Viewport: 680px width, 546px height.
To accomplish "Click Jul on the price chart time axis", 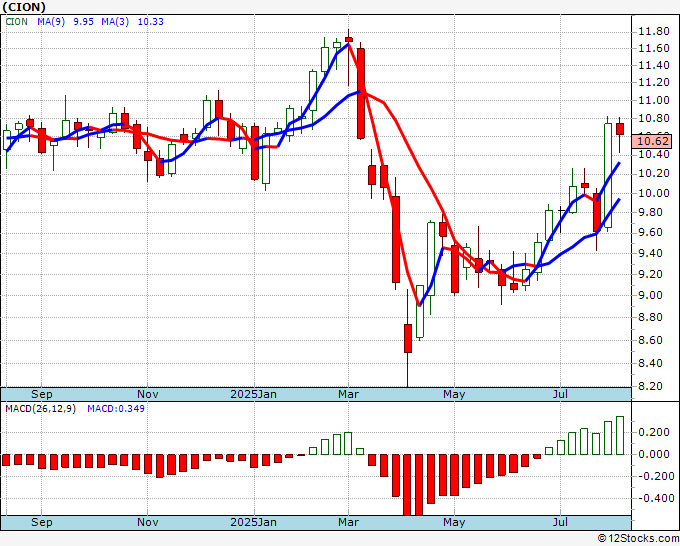I will tap(560, 394).
